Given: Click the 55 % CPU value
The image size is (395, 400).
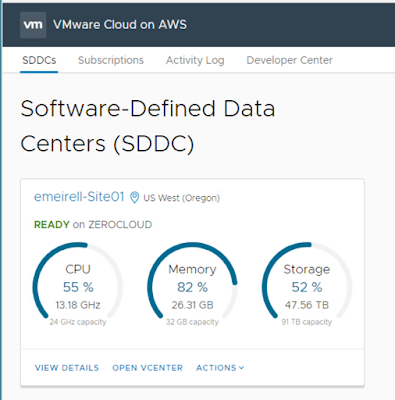Looking at the screenshot, I should 78,287.
